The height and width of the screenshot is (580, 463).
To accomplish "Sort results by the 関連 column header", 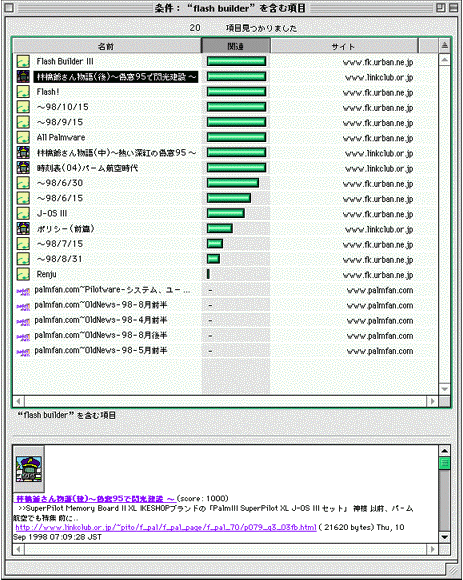I will click(236, 46).
